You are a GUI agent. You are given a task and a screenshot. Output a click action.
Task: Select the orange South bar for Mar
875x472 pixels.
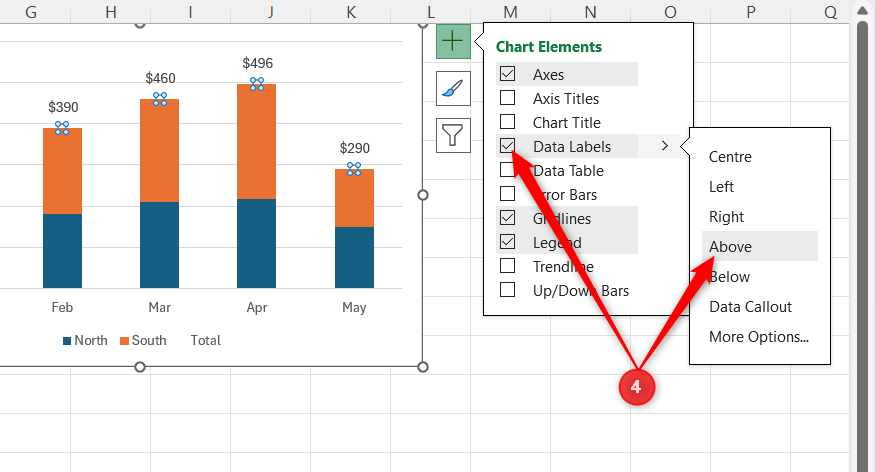tap(160, 151)
